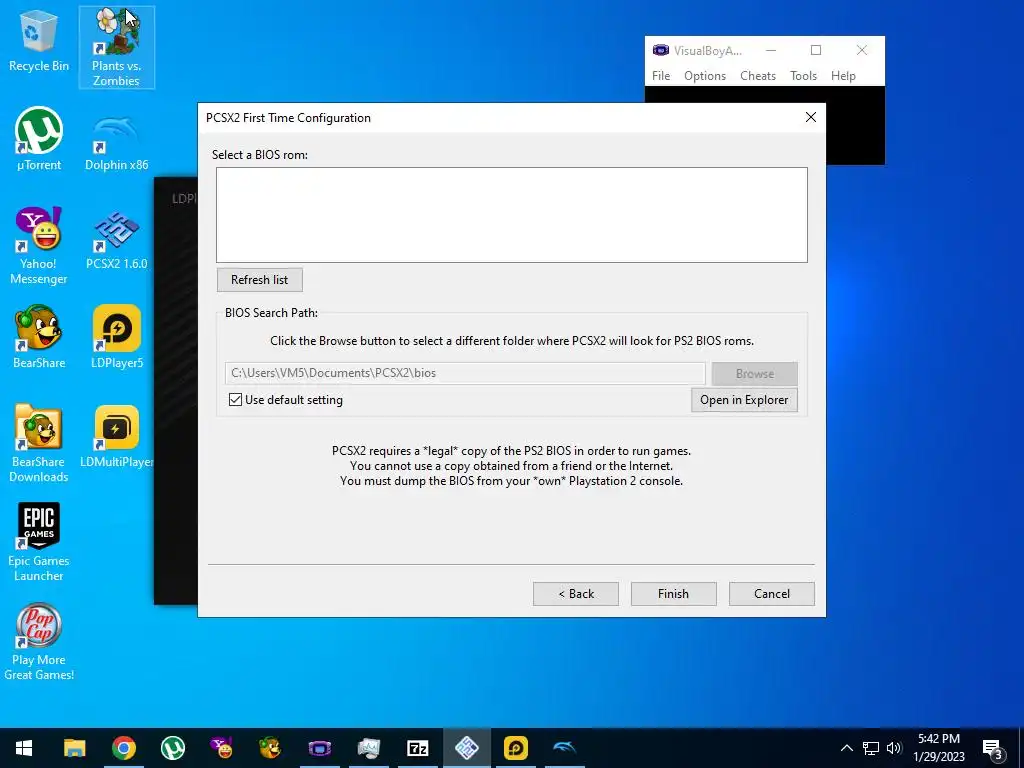
Task: Open the 7-Zip taskbar icon
Action: [x=417, y=748]
